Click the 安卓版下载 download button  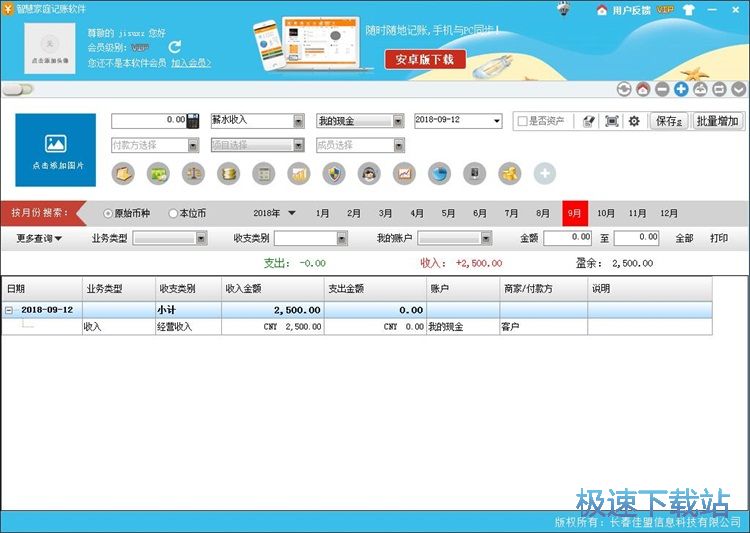426,60
